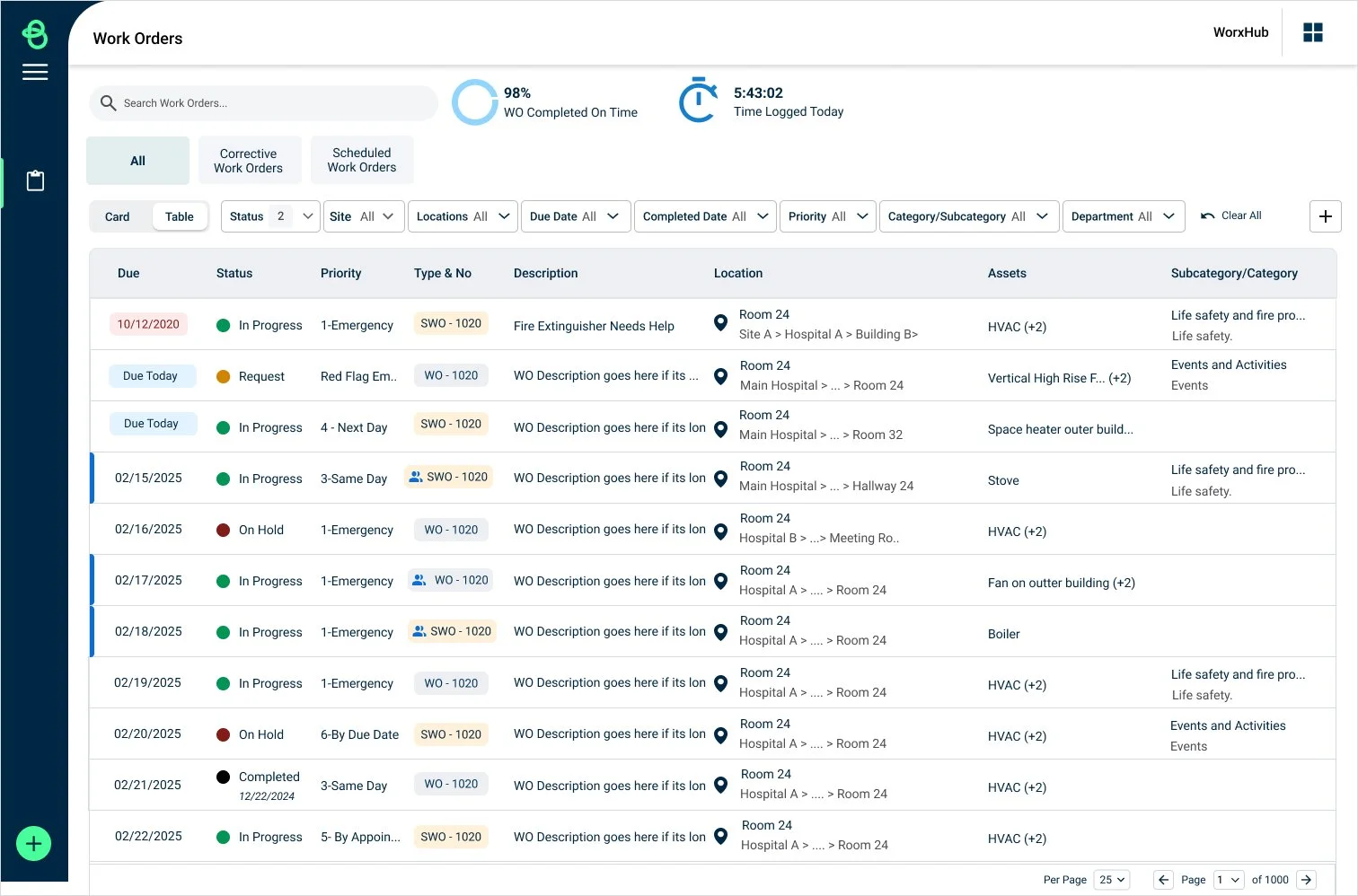Click the search magnifier icon

pyautogui.click(x=109, y=103)
